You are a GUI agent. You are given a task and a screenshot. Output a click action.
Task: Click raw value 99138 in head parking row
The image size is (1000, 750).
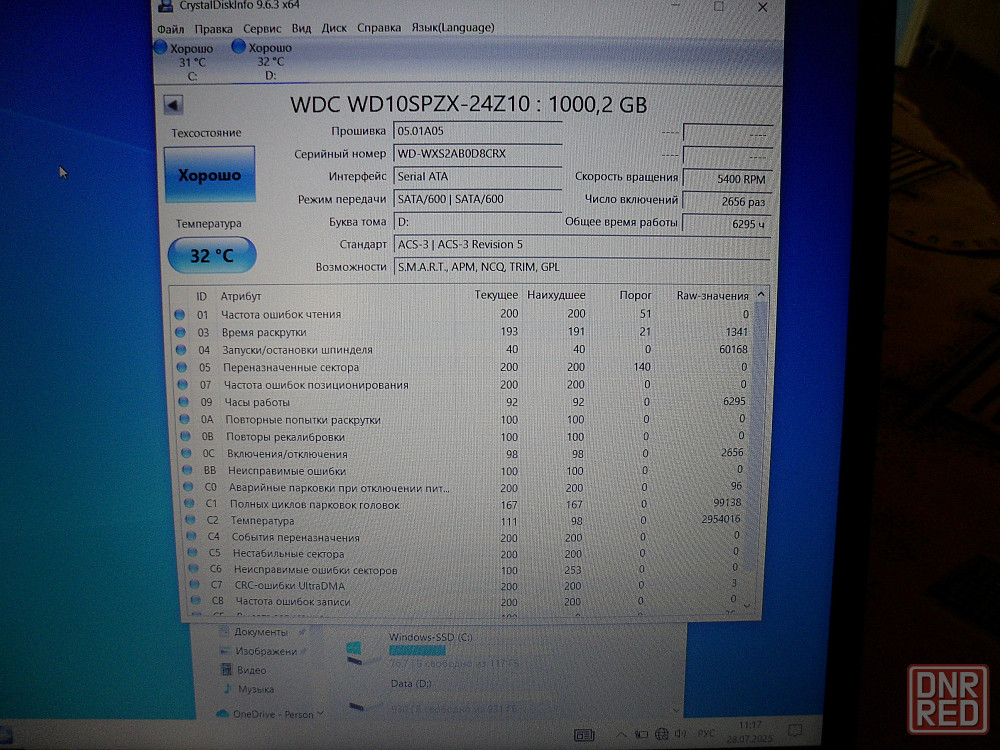pos(727,503)
